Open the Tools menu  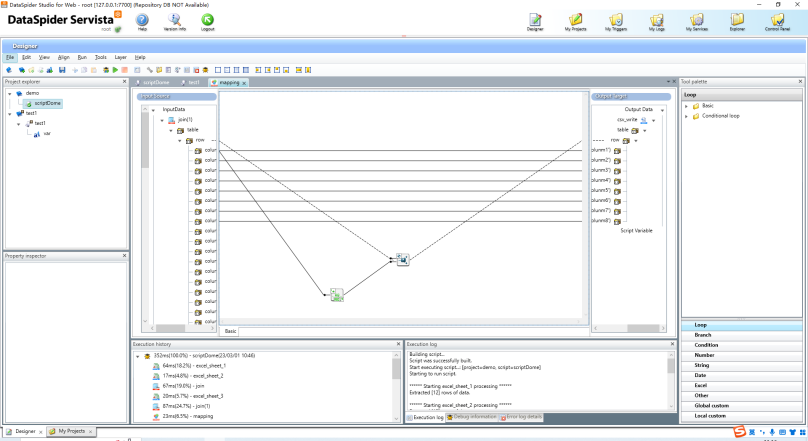tap(100, 57)
